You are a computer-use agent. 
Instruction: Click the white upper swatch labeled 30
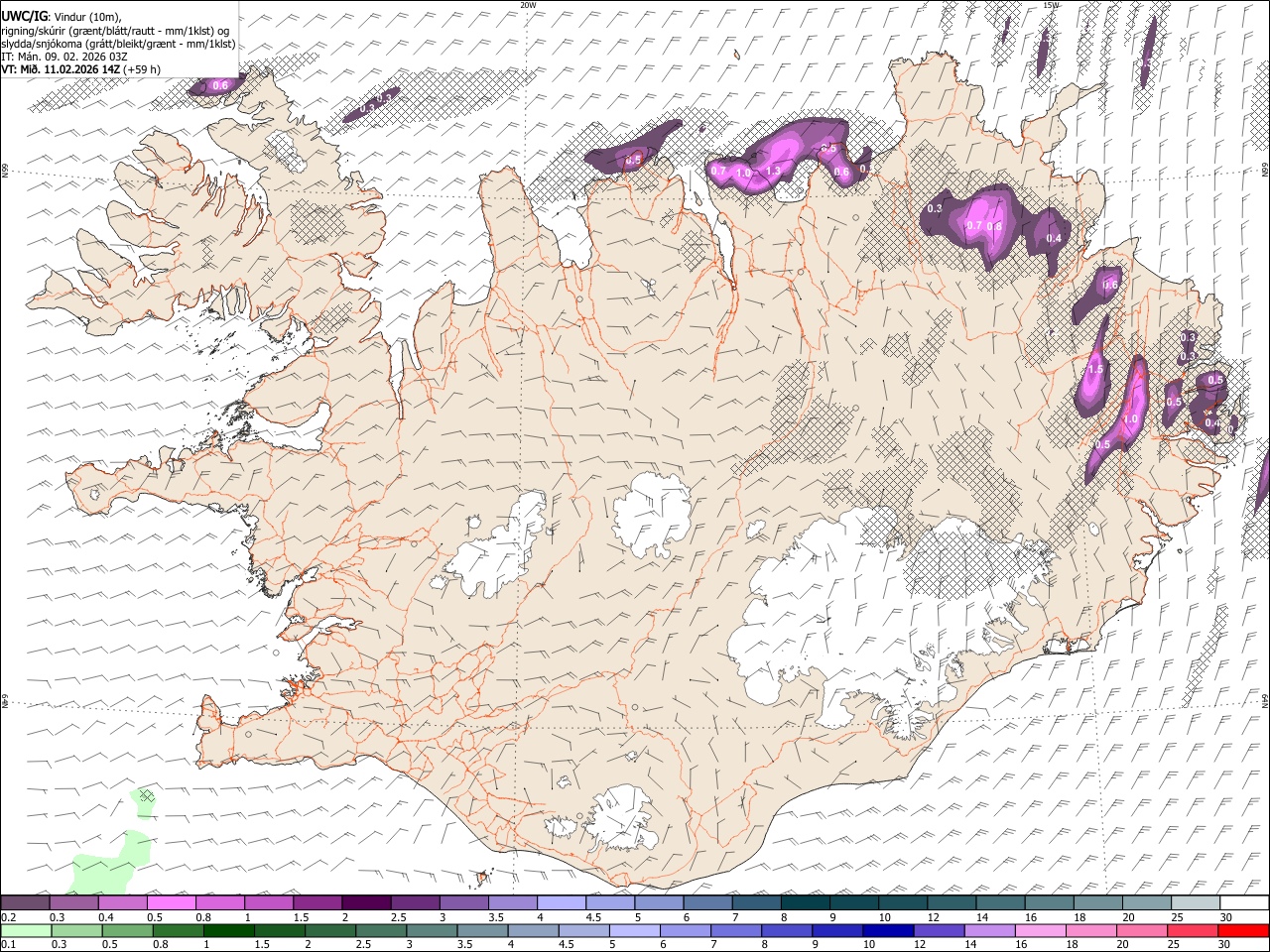click(x=1243, y=902)
